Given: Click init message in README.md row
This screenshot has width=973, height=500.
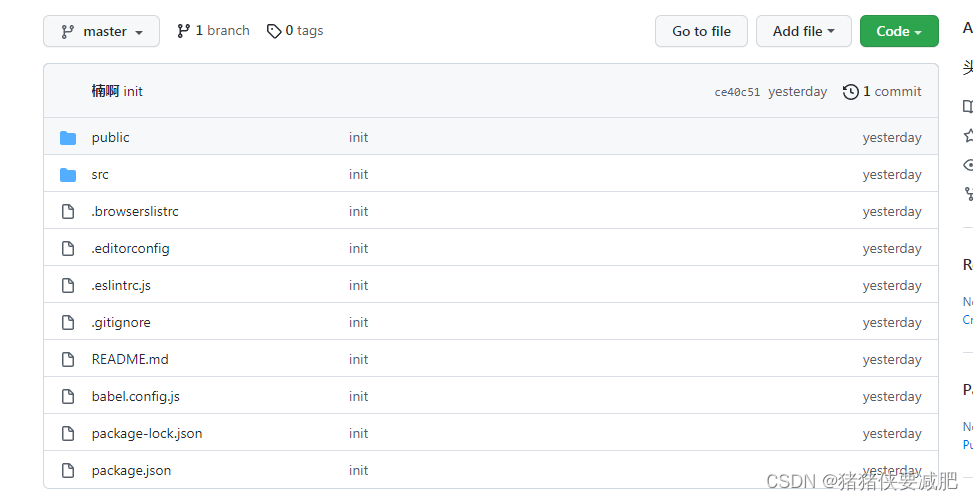Looking at the screenshot, I should pyautogui.click(x=359, y=359).
